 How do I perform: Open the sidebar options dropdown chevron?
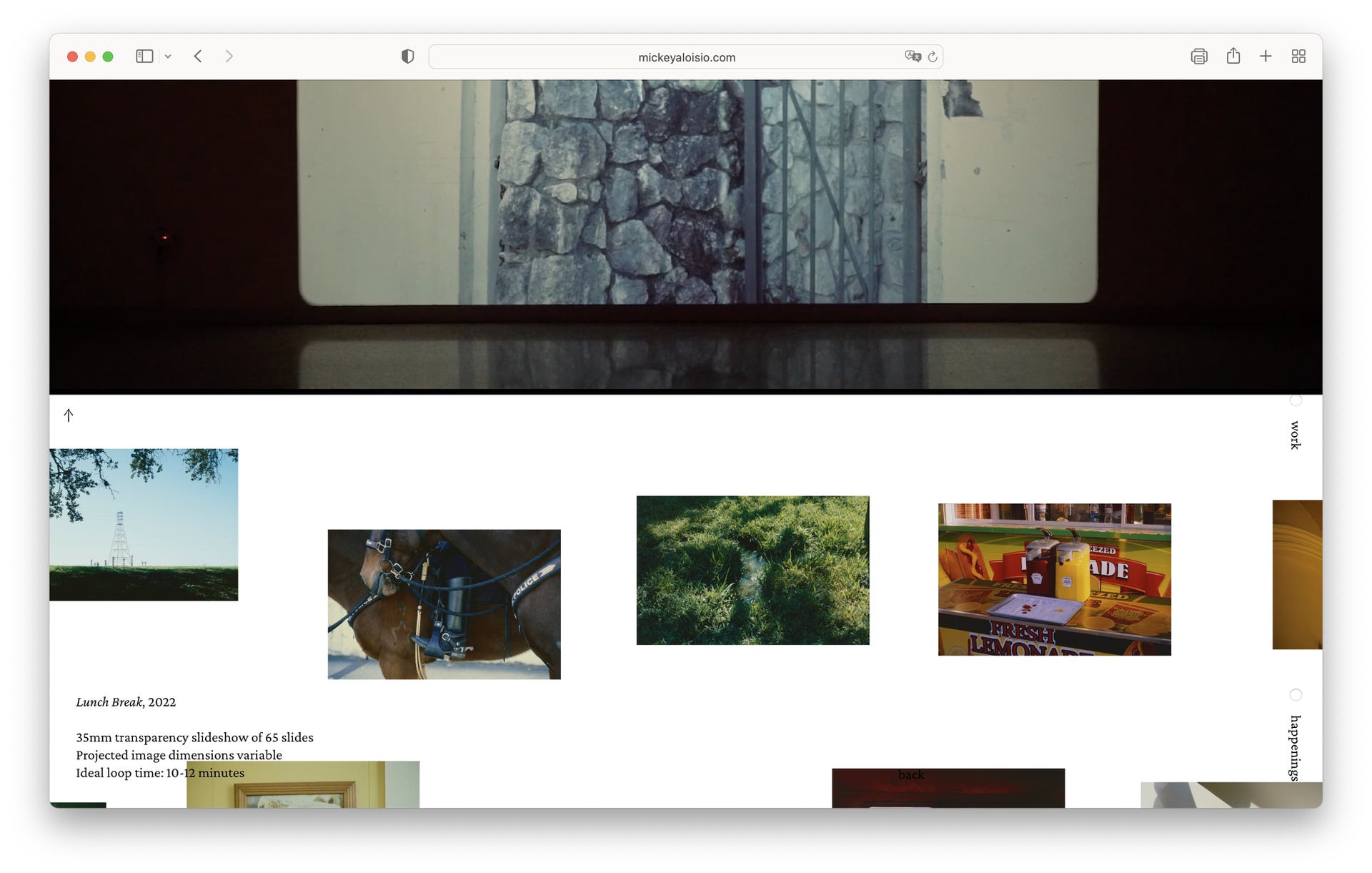click(168, 56)
